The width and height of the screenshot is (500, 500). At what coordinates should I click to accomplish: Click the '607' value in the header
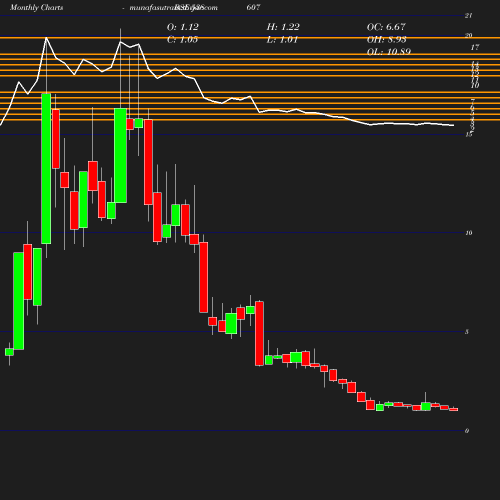point(253,7)
